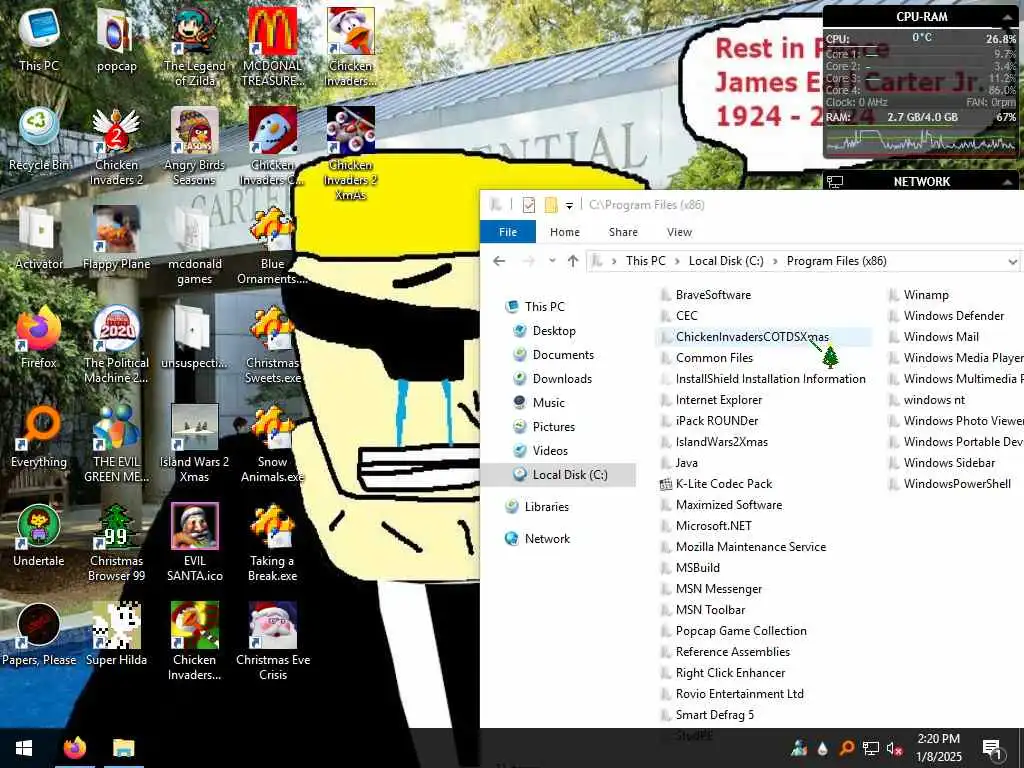This screenshot has height=768, width=1024.
Task: Collapse the CPU-RAM gadget header arrow
Action: click(1008, 16)
